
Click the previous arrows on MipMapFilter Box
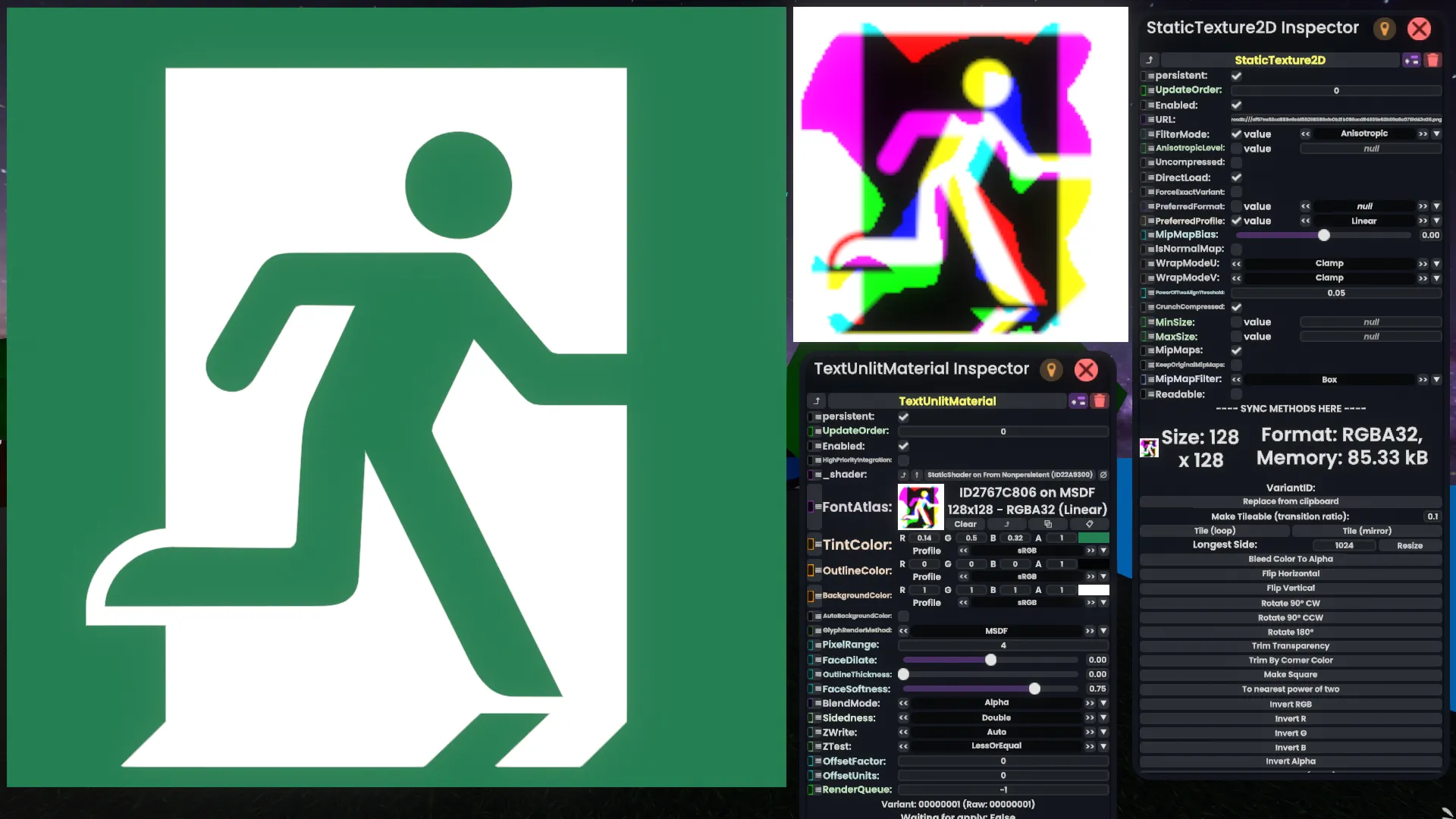click(x=1236, y=380)
